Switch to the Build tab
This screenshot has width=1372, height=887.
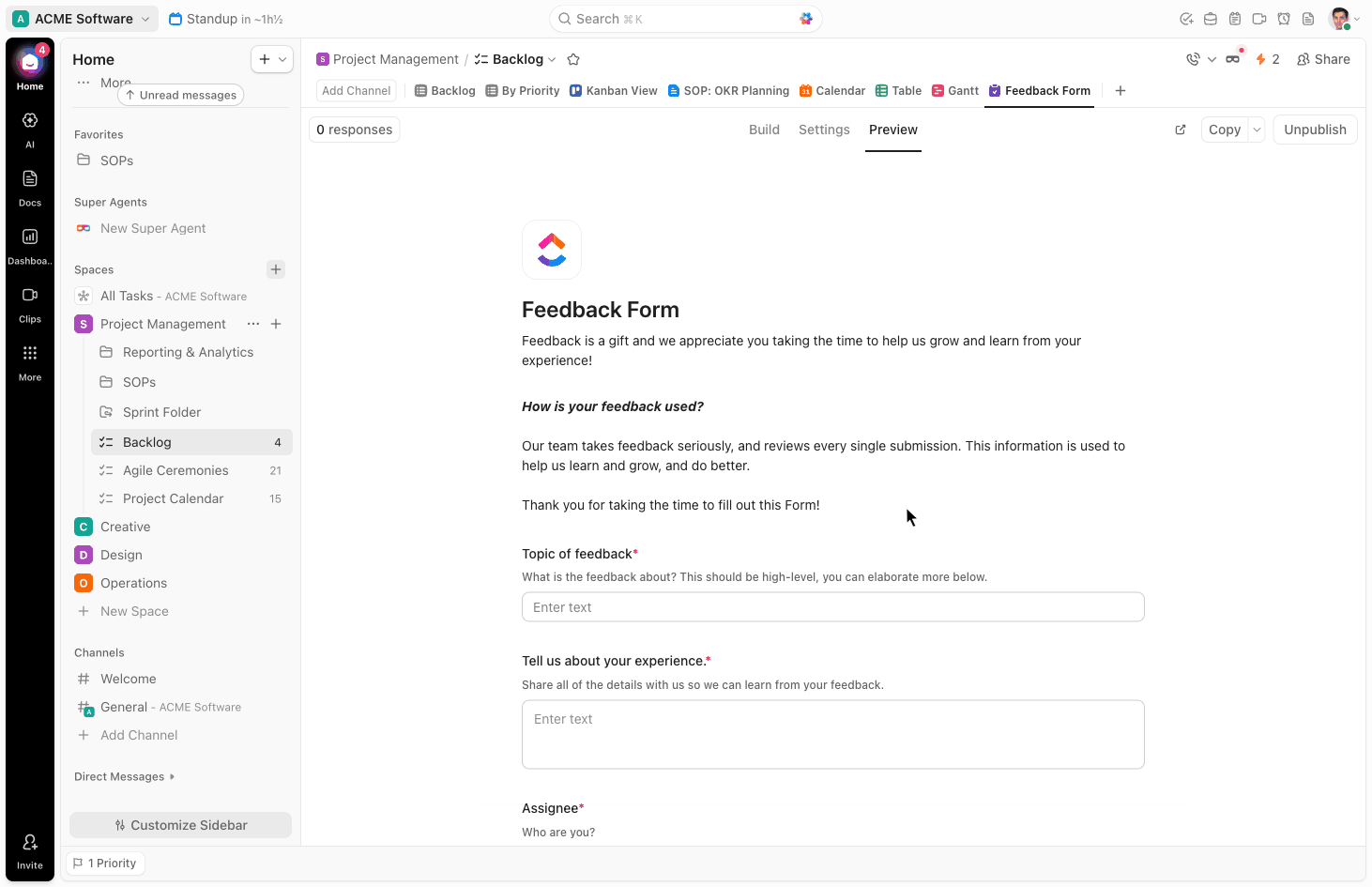pyautogui.click(x=764, y=130)
